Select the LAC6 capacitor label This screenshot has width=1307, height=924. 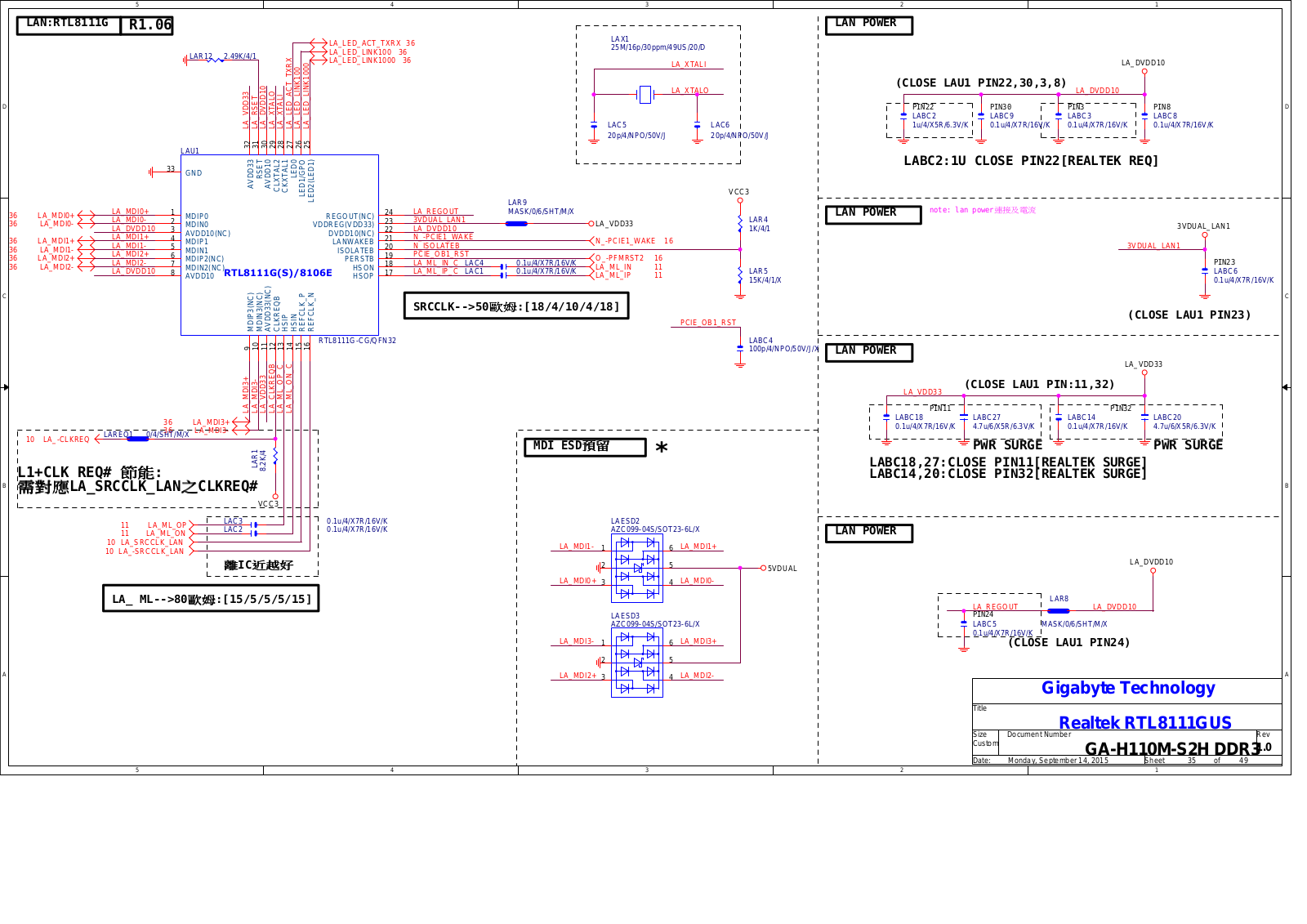(x=720, y=126)
